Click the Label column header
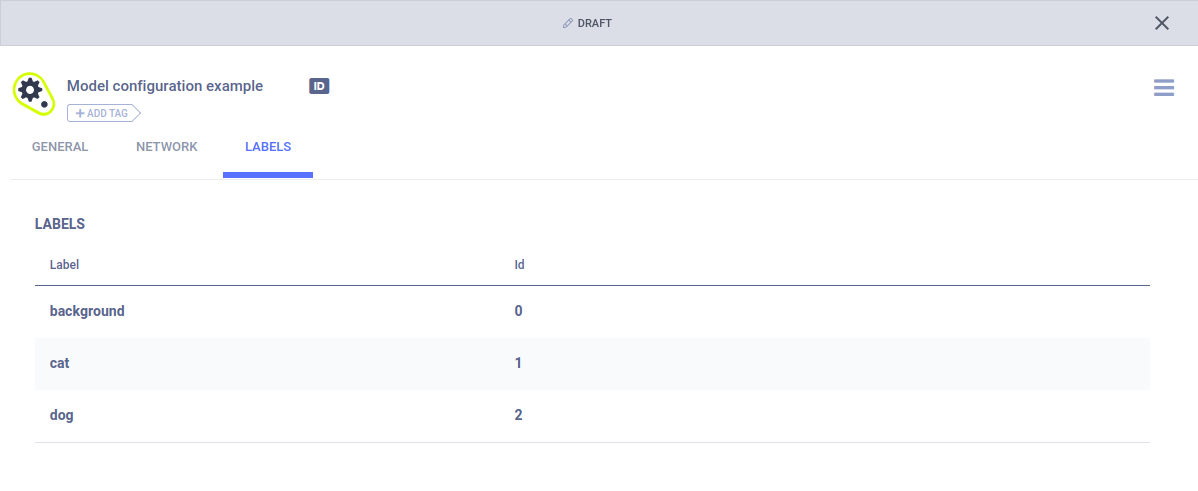 [65, 265]
